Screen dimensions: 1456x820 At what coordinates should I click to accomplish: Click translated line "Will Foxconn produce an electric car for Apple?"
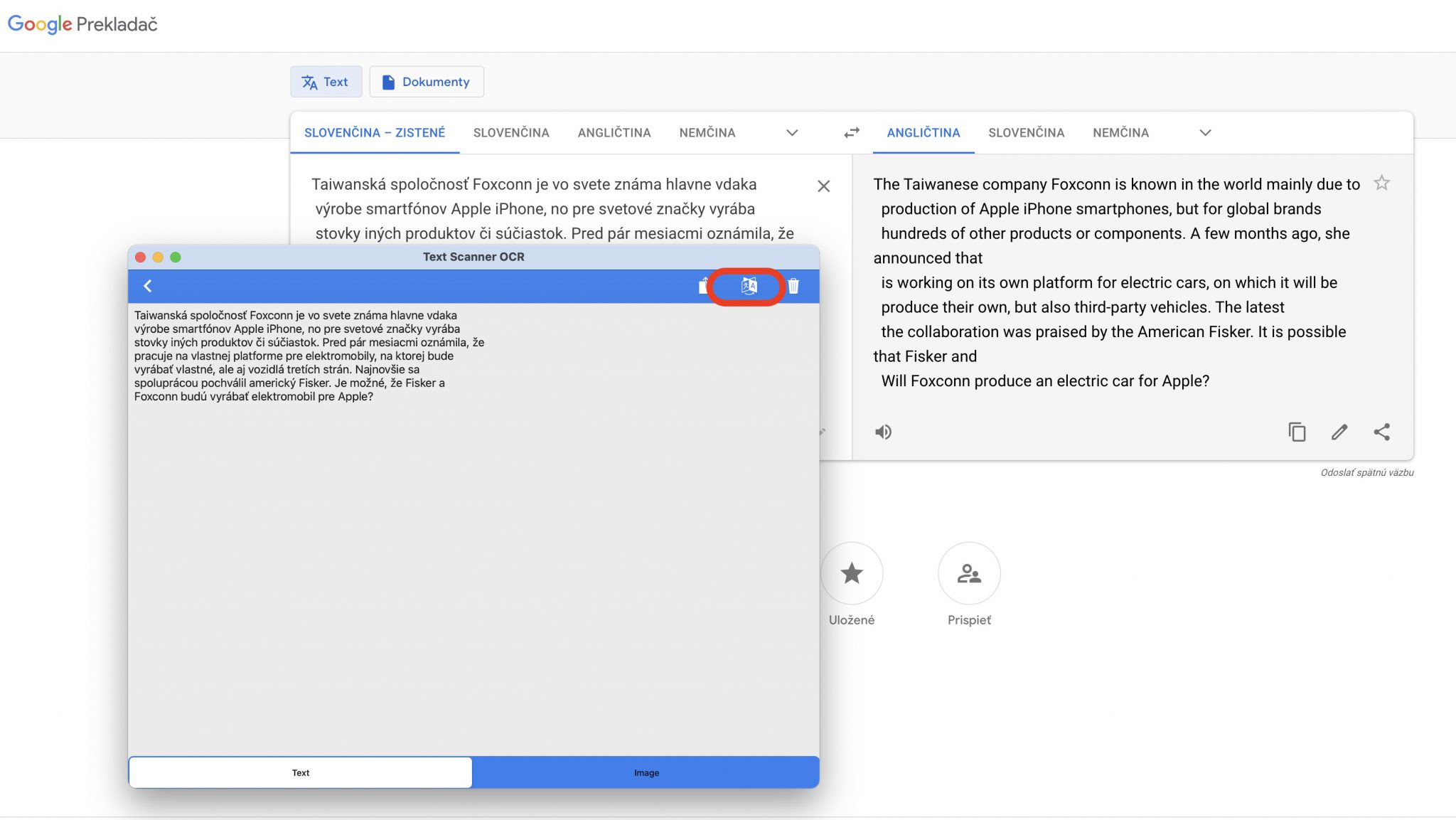click(x=1045, y=381)
